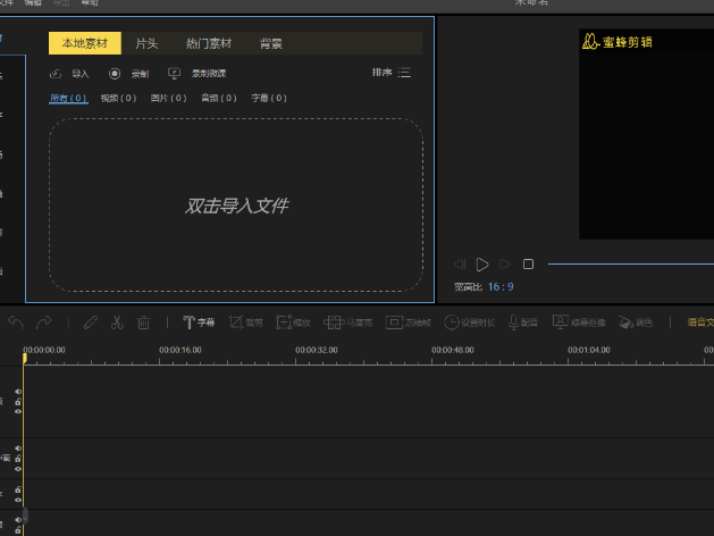Select the 裁剪 crop tool
The height and width of the screenshot is (536, 714).
pos(246,322)
